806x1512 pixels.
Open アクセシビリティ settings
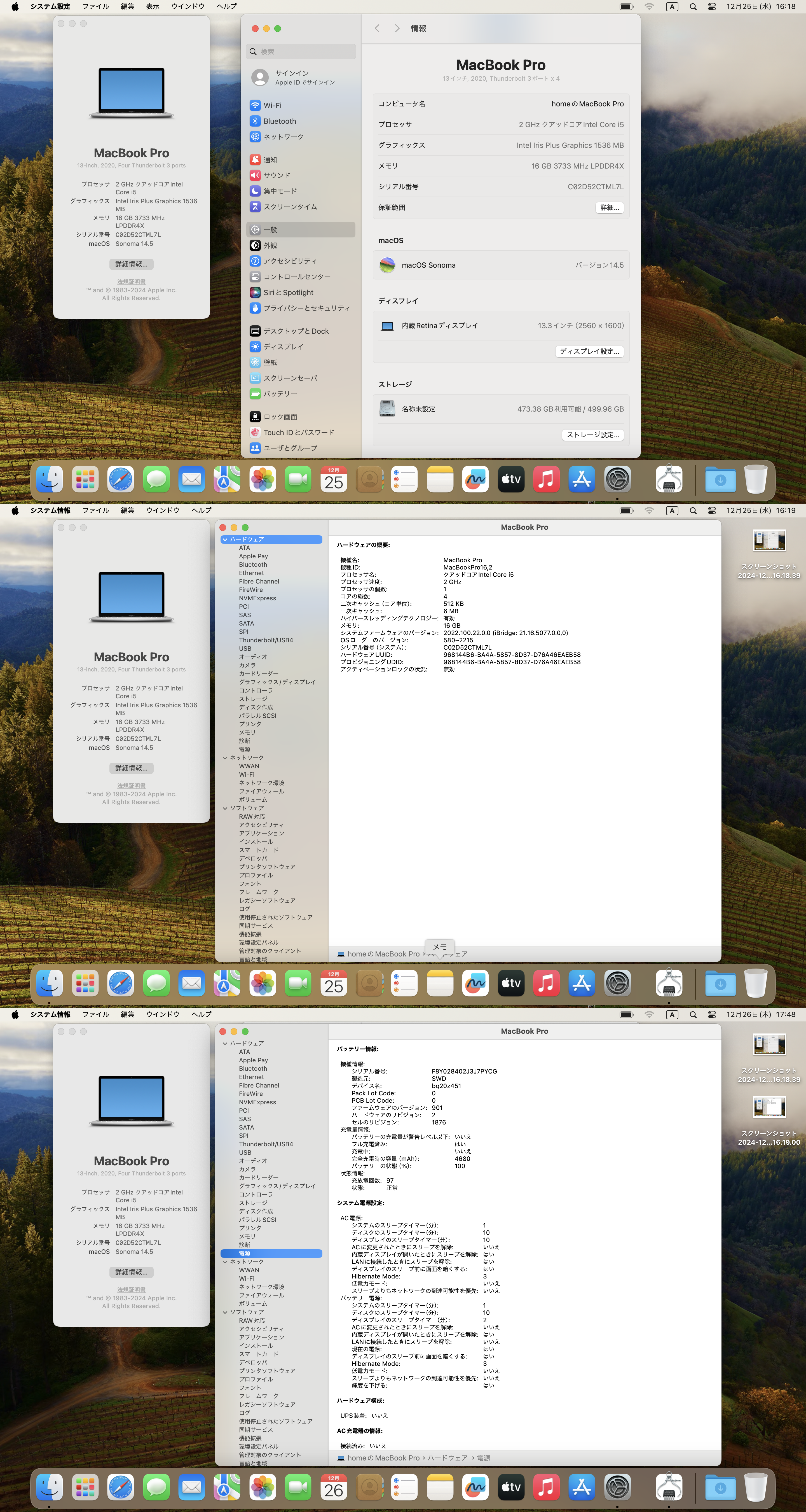(300, 261)
